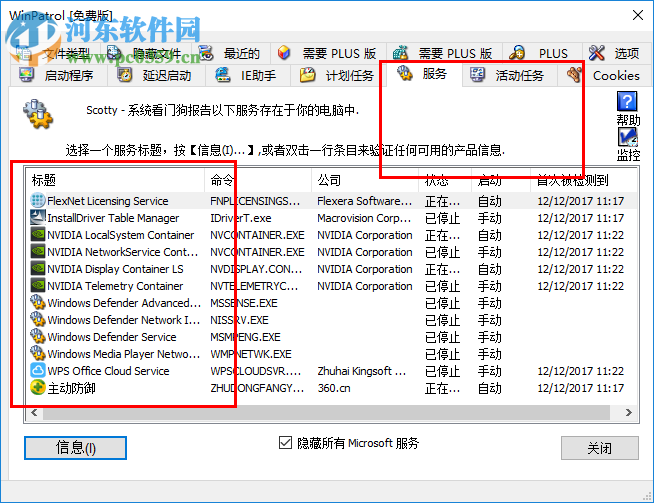654x503 pixels.
Task: Select NVIDIA Display Container LS entry
Action: [x=332, y=269]
